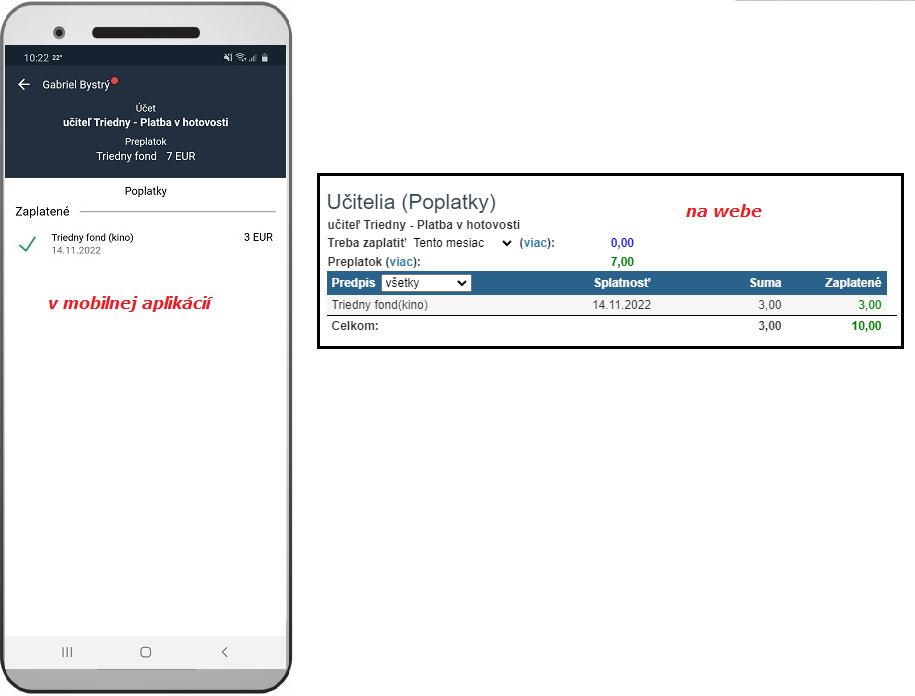
Task: Click the green '7,00' overpayment value
Action: [x=622, y=262]
